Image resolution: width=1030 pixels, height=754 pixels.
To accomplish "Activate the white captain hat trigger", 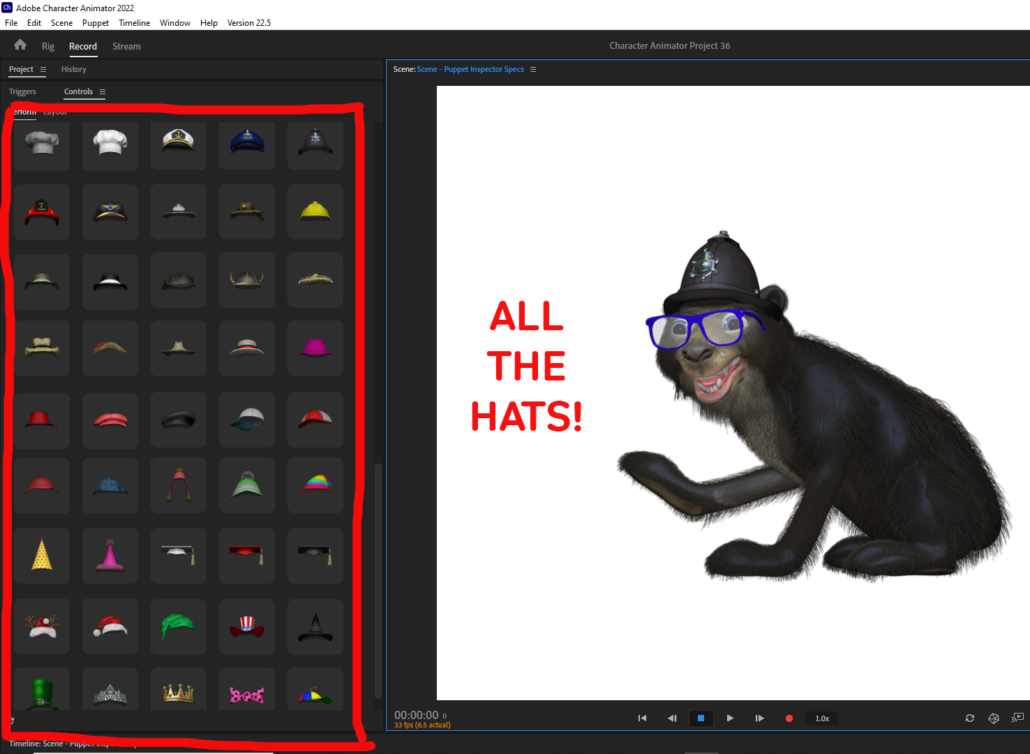I will 179,143.
